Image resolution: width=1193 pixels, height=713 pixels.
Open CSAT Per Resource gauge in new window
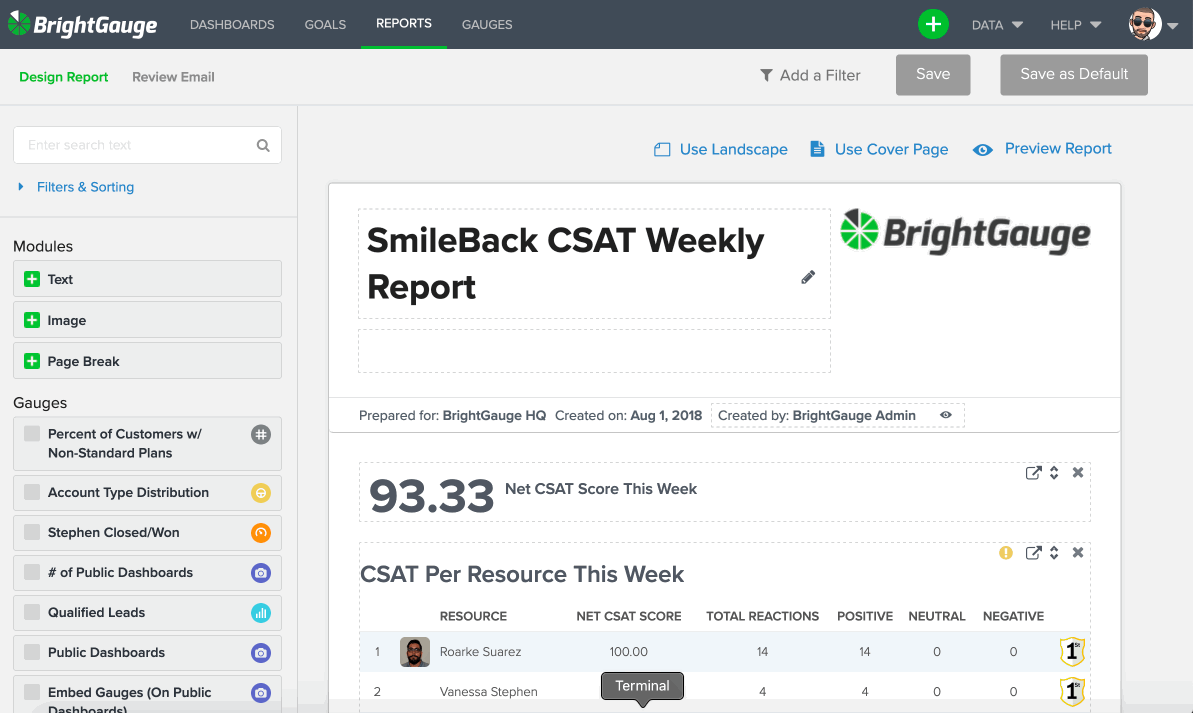pyautogui.click(x=1032, y=552)
